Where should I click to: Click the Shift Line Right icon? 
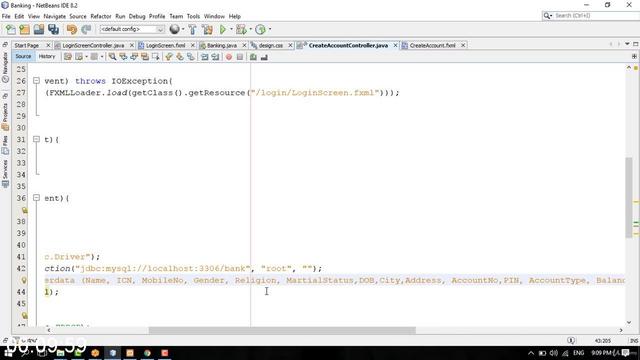(x=215, y=57)
